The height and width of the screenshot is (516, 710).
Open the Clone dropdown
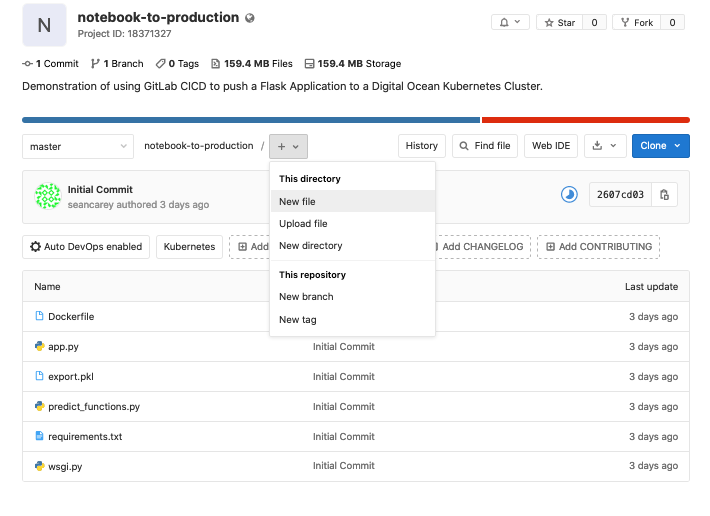(x=660, y=146)
